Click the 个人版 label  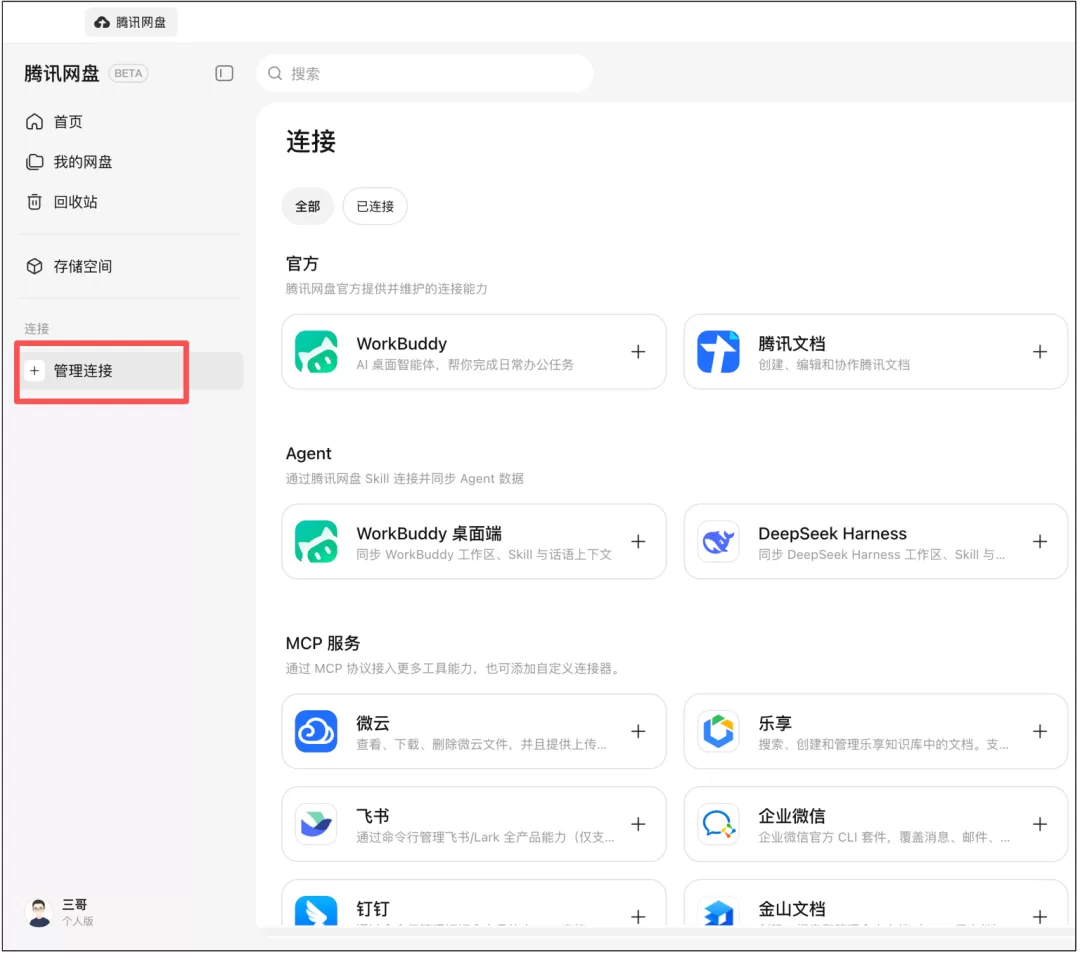[78, 922]
